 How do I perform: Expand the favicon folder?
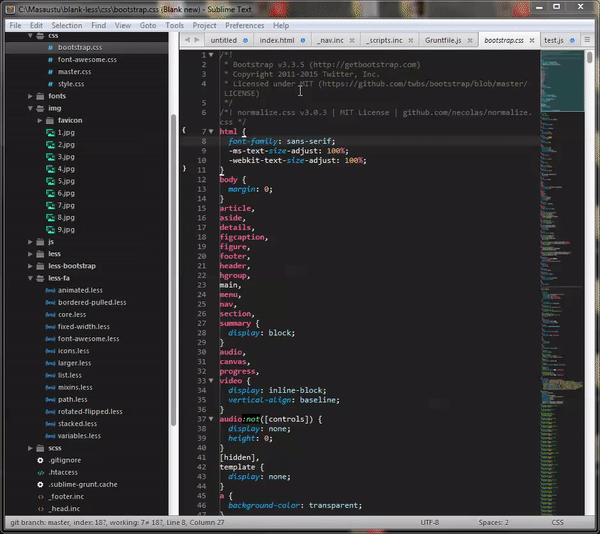[x=40, y=120]
